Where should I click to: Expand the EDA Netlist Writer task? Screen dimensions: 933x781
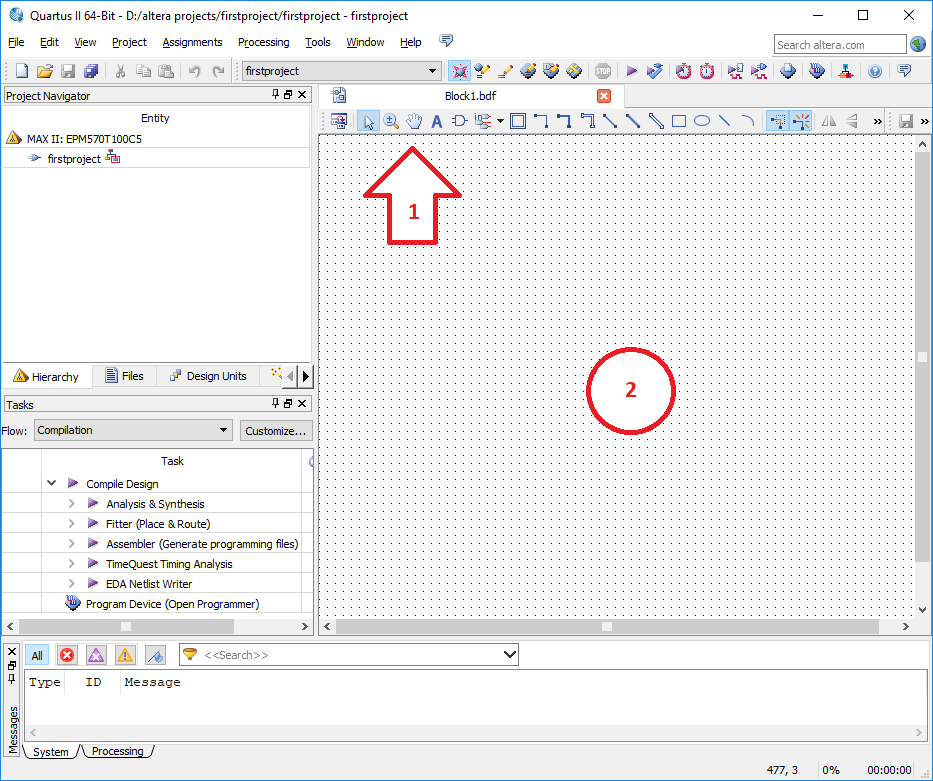[71, 584]
